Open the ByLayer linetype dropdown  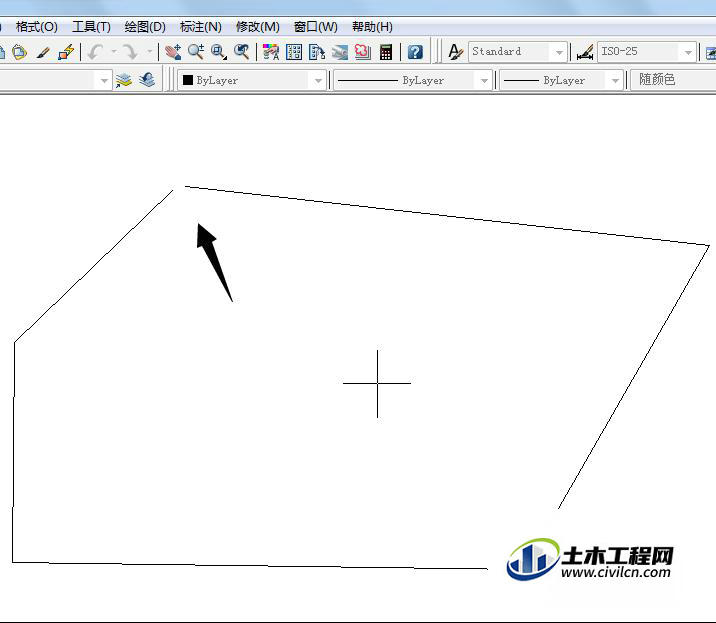coord(484,81)
